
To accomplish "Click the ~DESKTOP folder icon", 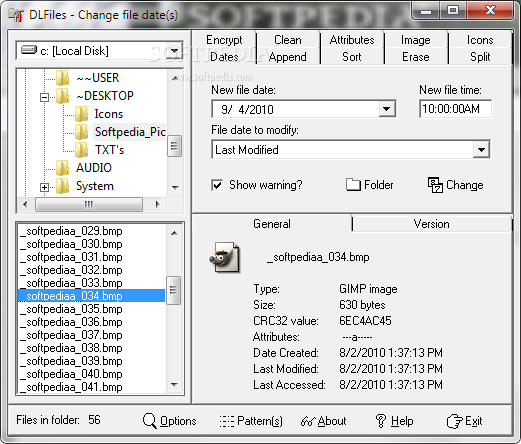I will [62, 96].
